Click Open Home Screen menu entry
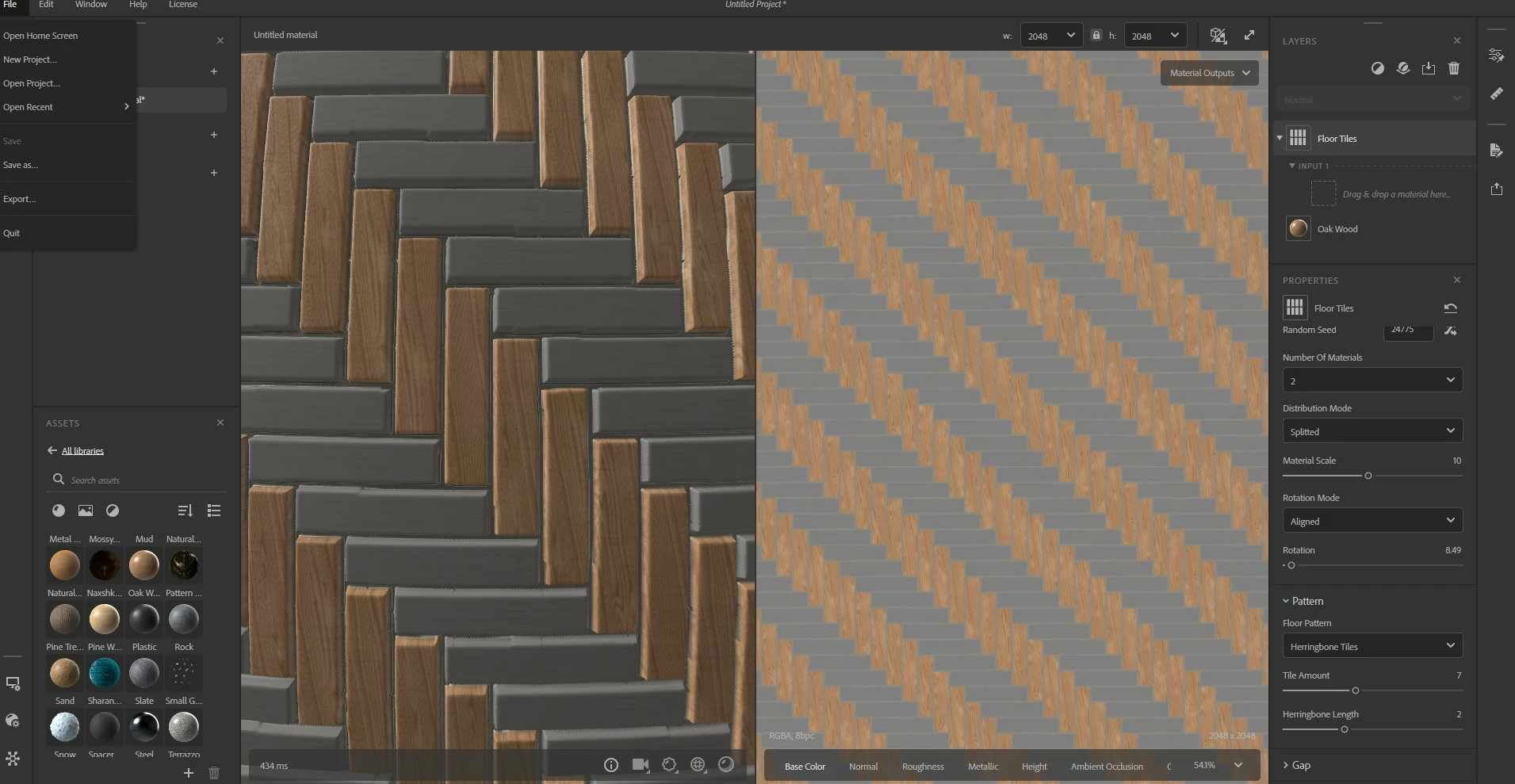Screen dimensions: 1515x784 [40, 36]
